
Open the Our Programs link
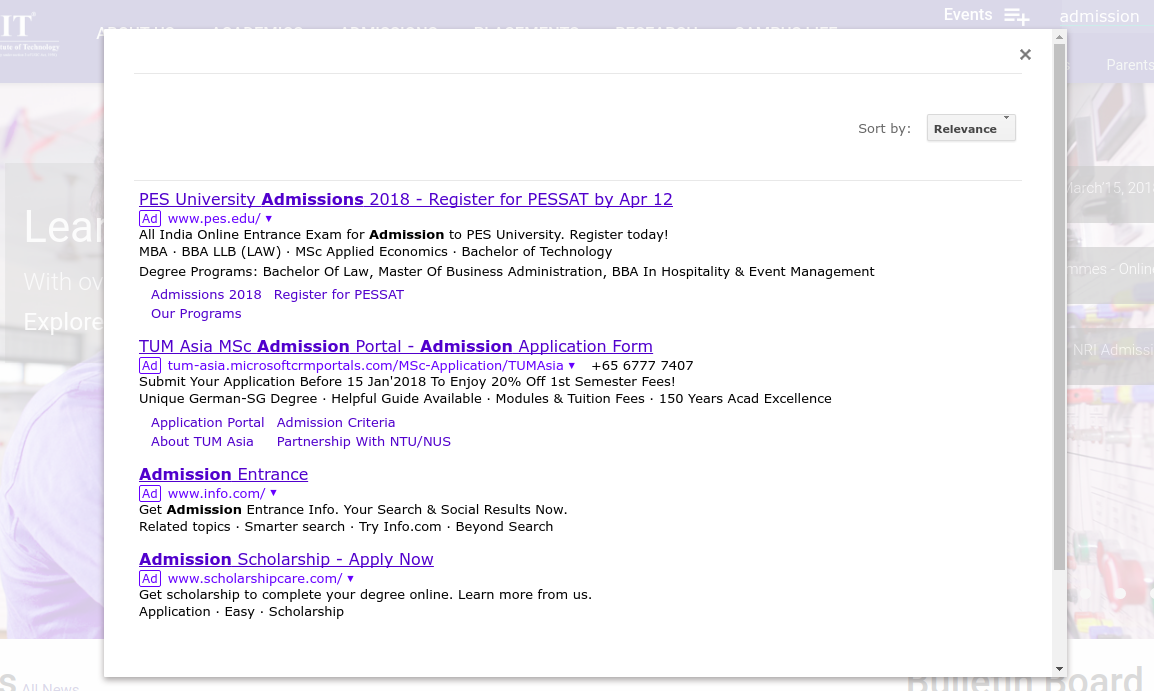[196, 313]
